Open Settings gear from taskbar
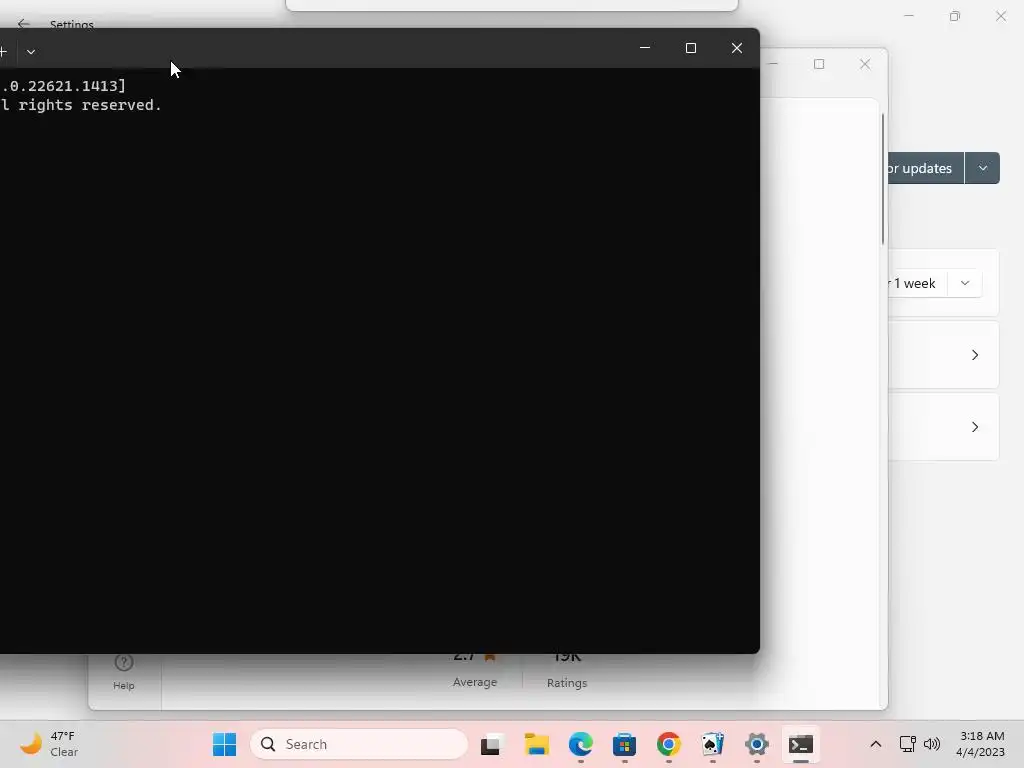1024x768 pixels. 757,744
